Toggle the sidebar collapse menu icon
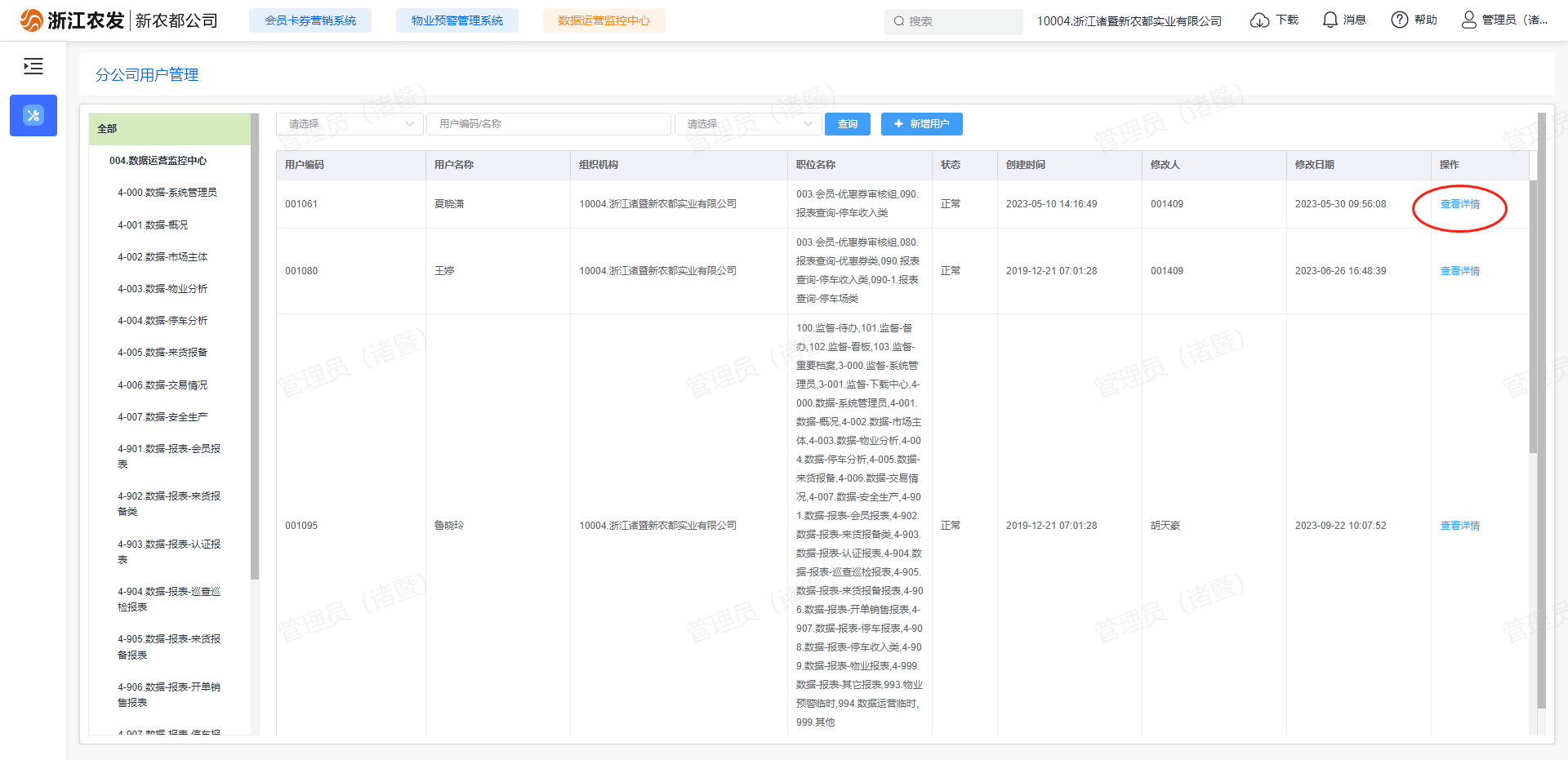 coord(33,66)
